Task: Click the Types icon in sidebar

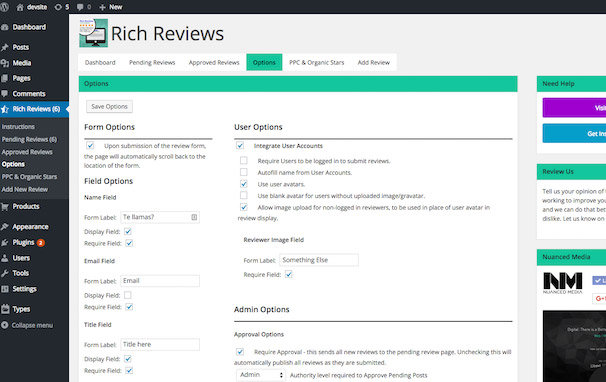Action: (5, 309)
